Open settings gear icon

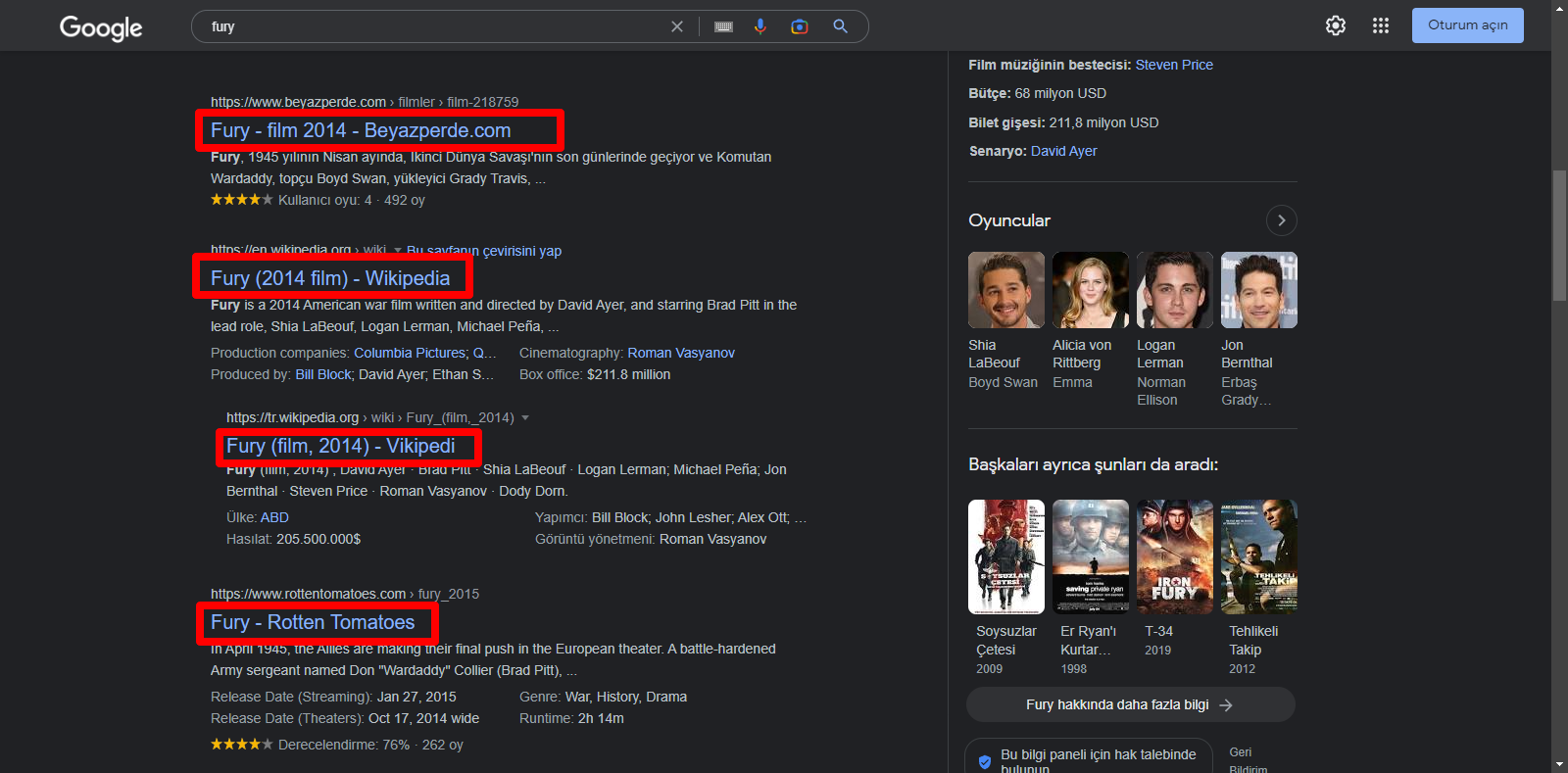coord(1336,25)
